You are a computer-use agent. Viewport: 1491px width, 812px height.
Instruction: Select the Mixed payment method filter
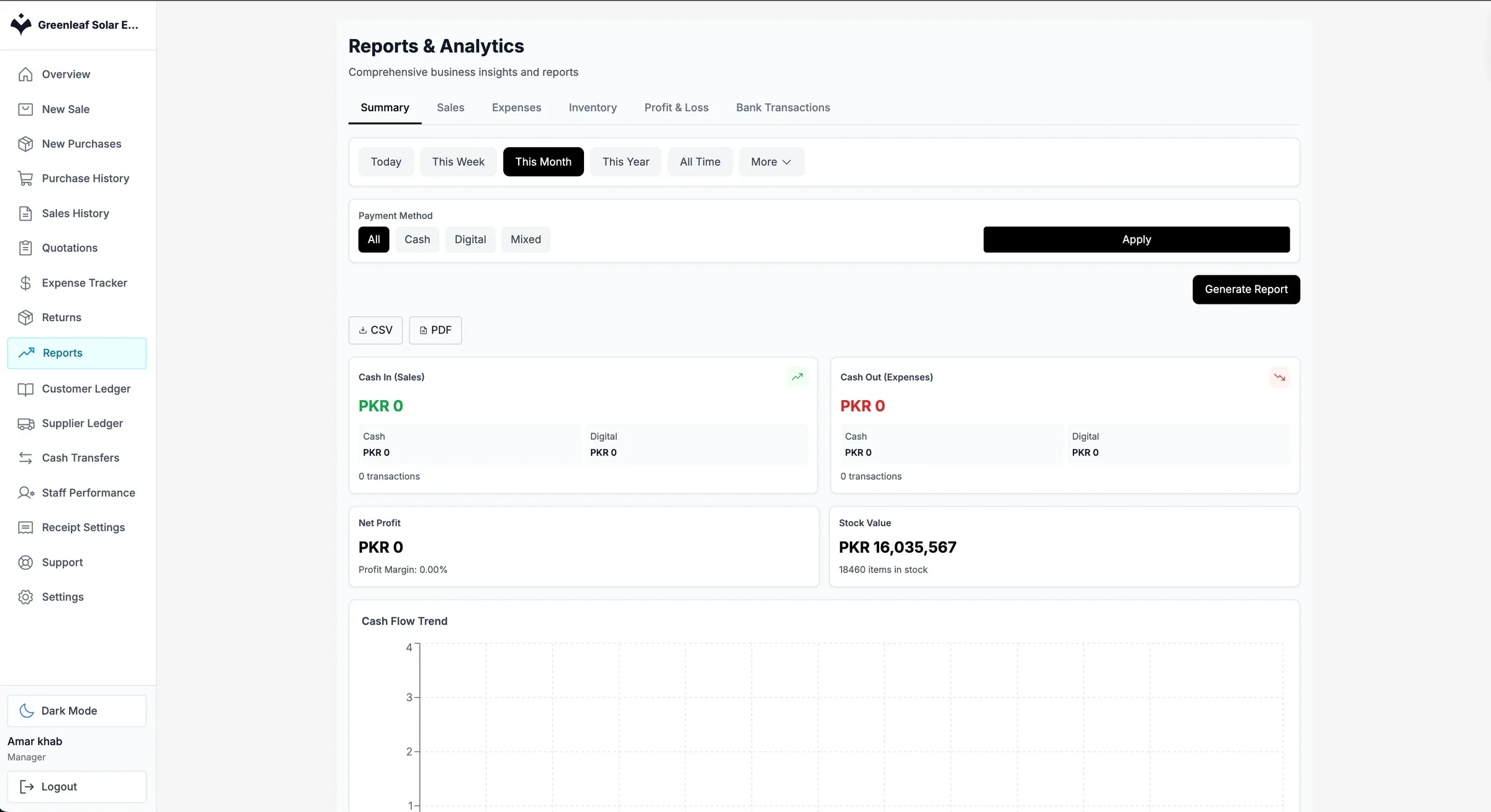(x=526, y=240)
